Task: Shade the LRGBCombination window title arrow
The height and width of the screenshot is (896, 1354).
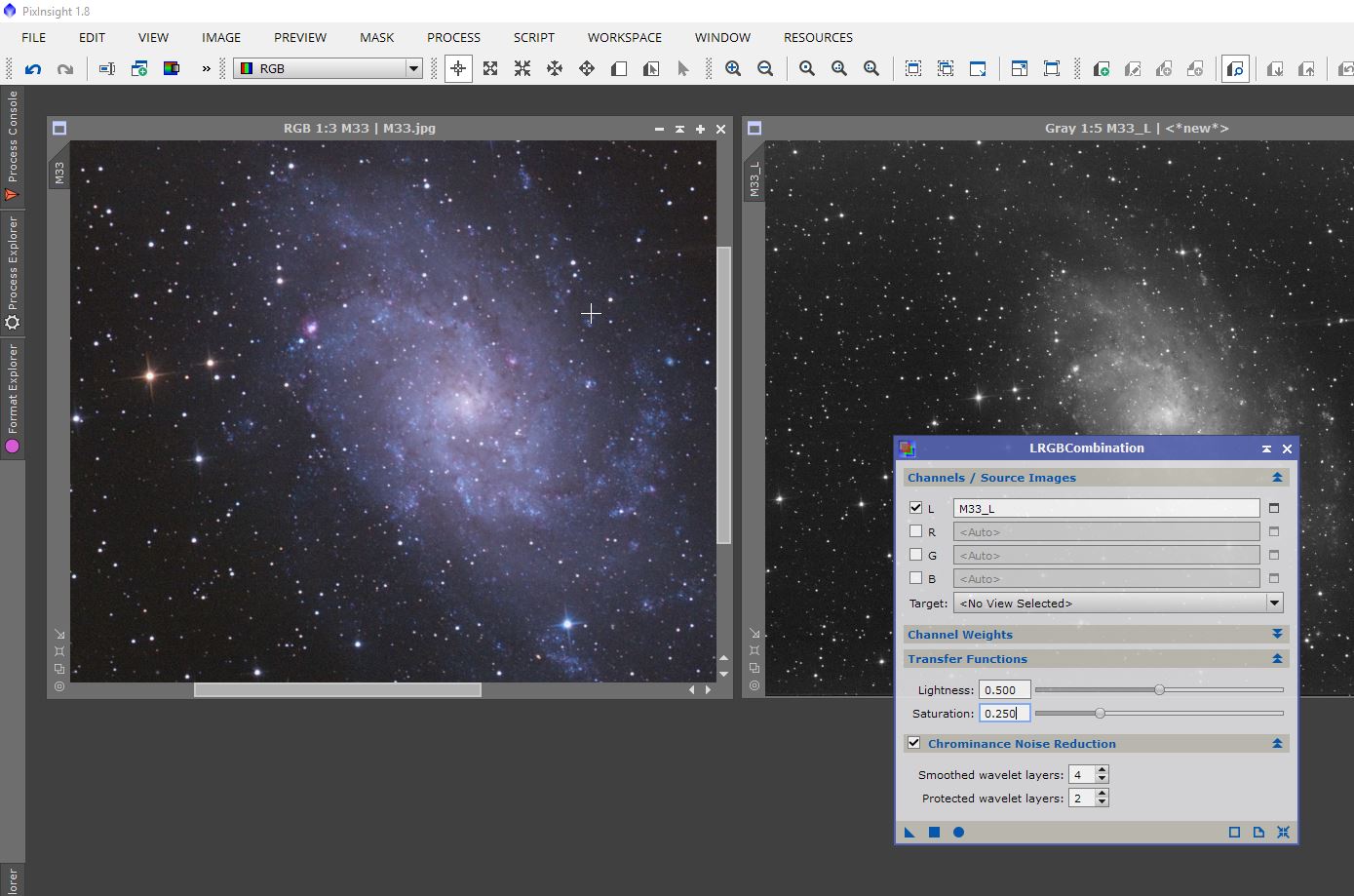Action: (x=1266, y=448)
